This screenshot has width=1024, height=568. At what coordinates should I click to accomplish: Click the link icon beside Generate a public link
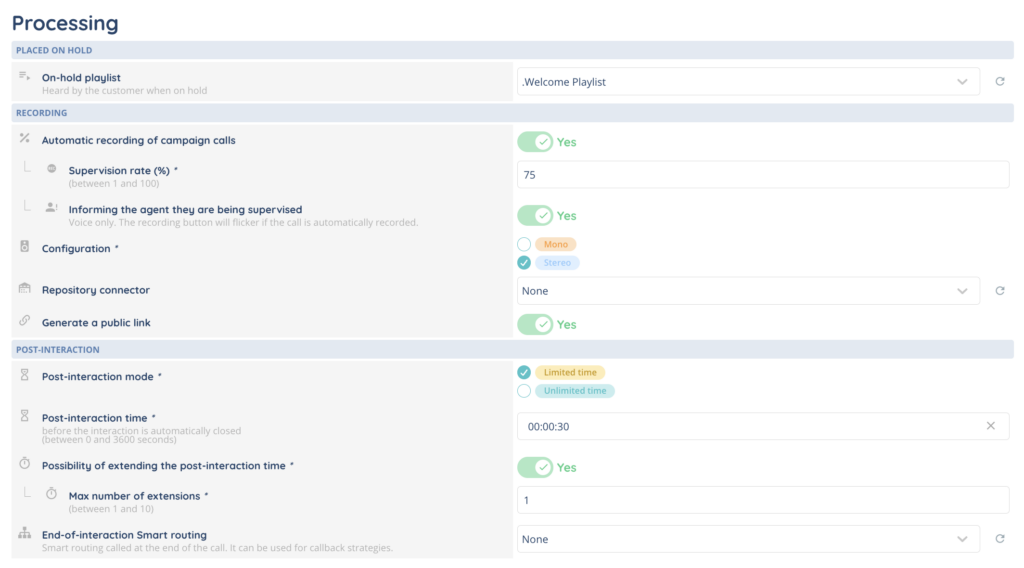[25, 322]
